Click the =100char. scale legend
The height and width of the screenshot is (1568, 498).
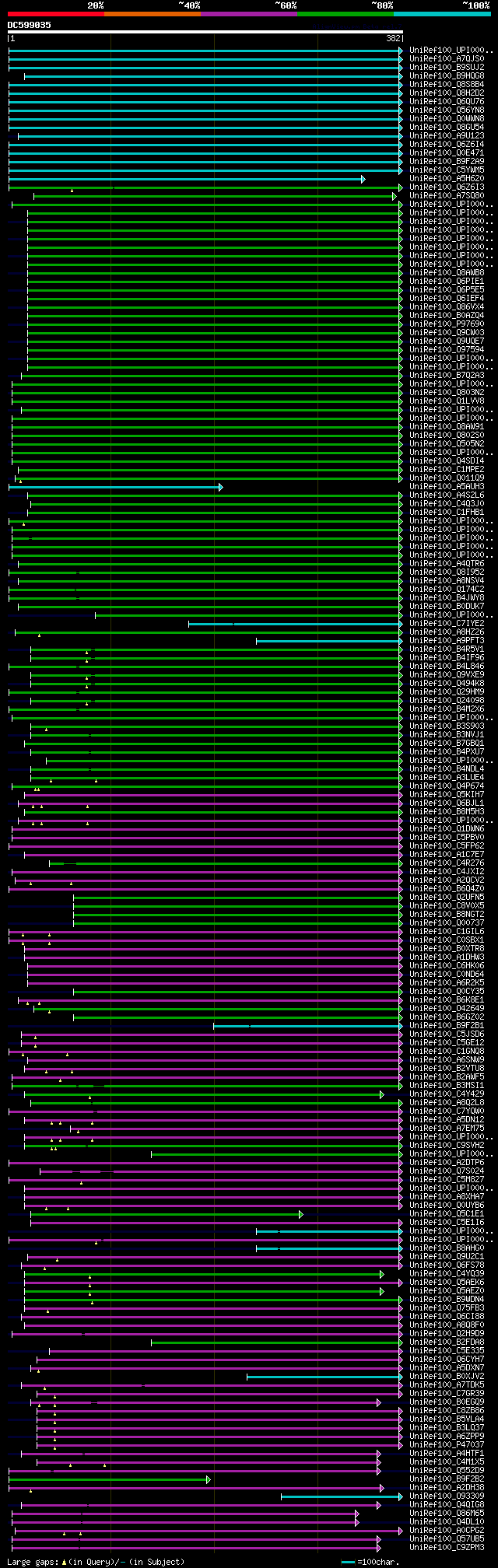point(370,1562)
